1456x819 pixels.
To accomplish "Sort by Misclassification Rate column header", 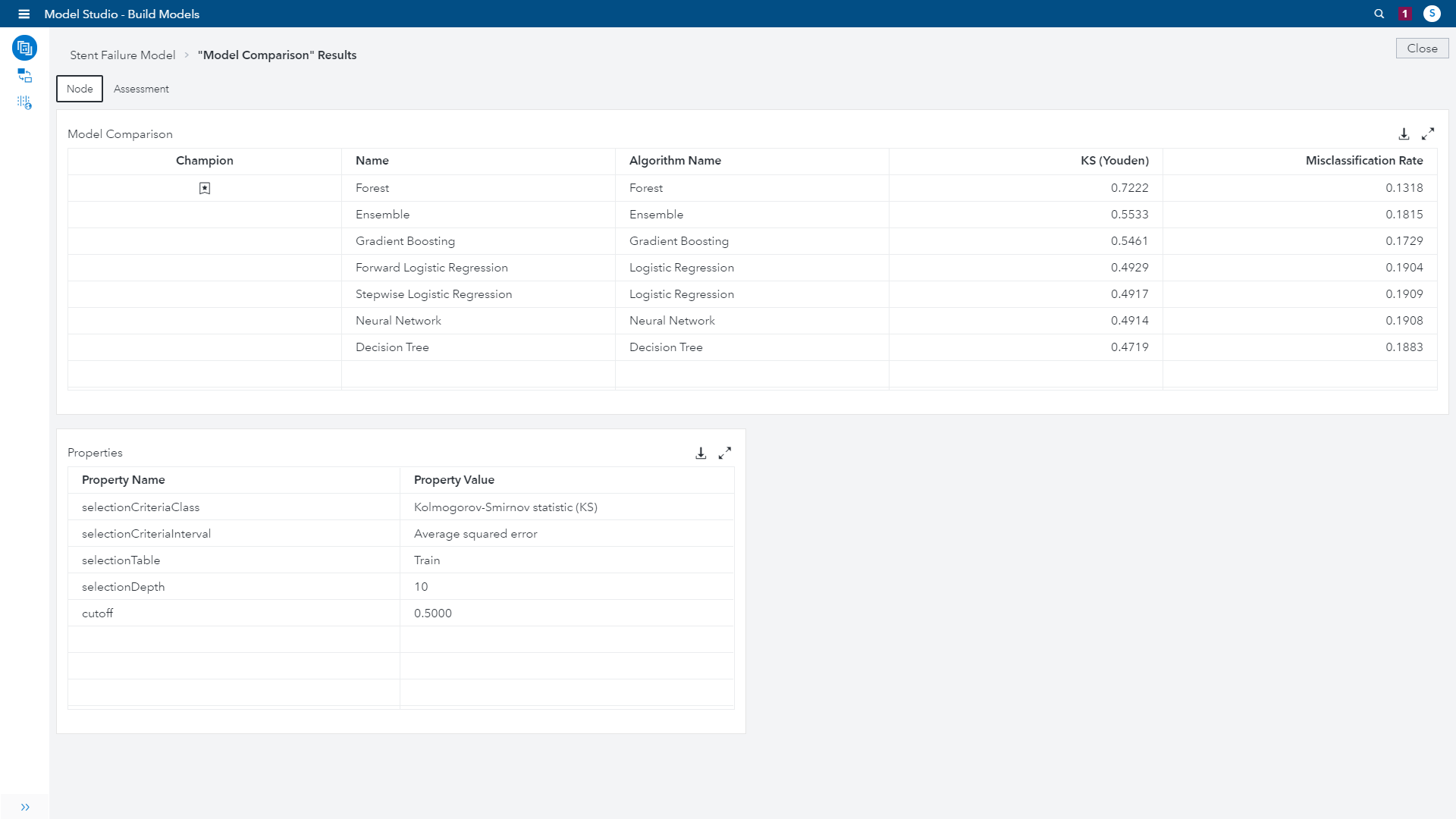I will coord(1363,161).
